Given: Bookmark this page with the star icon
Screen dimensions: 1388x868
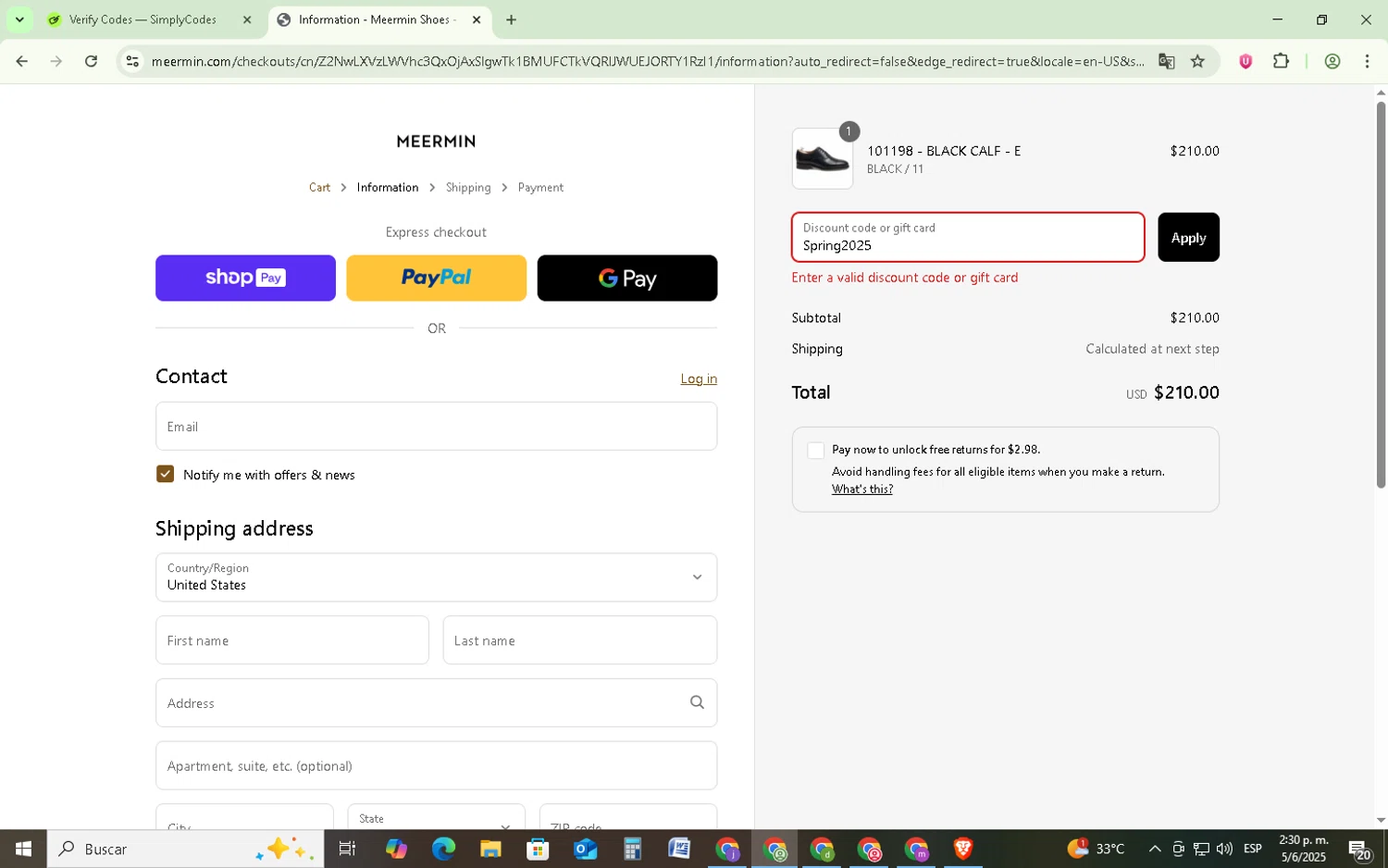Looking at the screenshot, I should point(1197,61).
